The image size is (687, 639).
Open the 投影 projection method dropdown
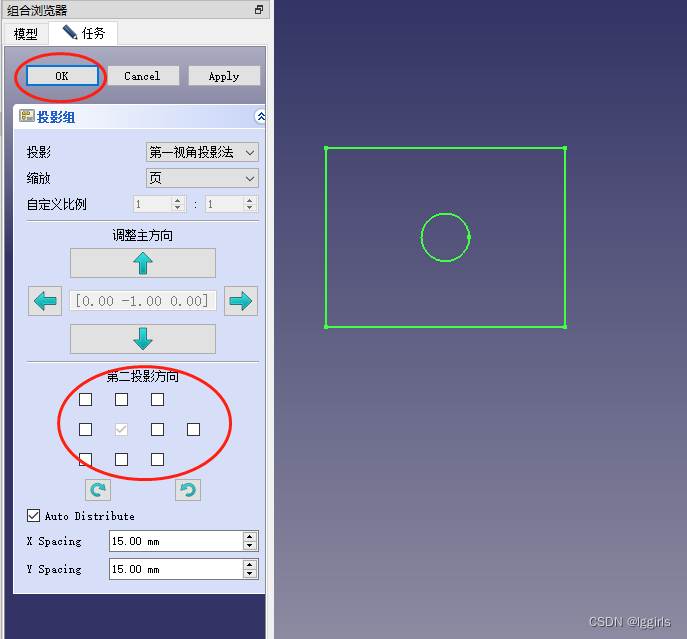(x=202, y=153)
